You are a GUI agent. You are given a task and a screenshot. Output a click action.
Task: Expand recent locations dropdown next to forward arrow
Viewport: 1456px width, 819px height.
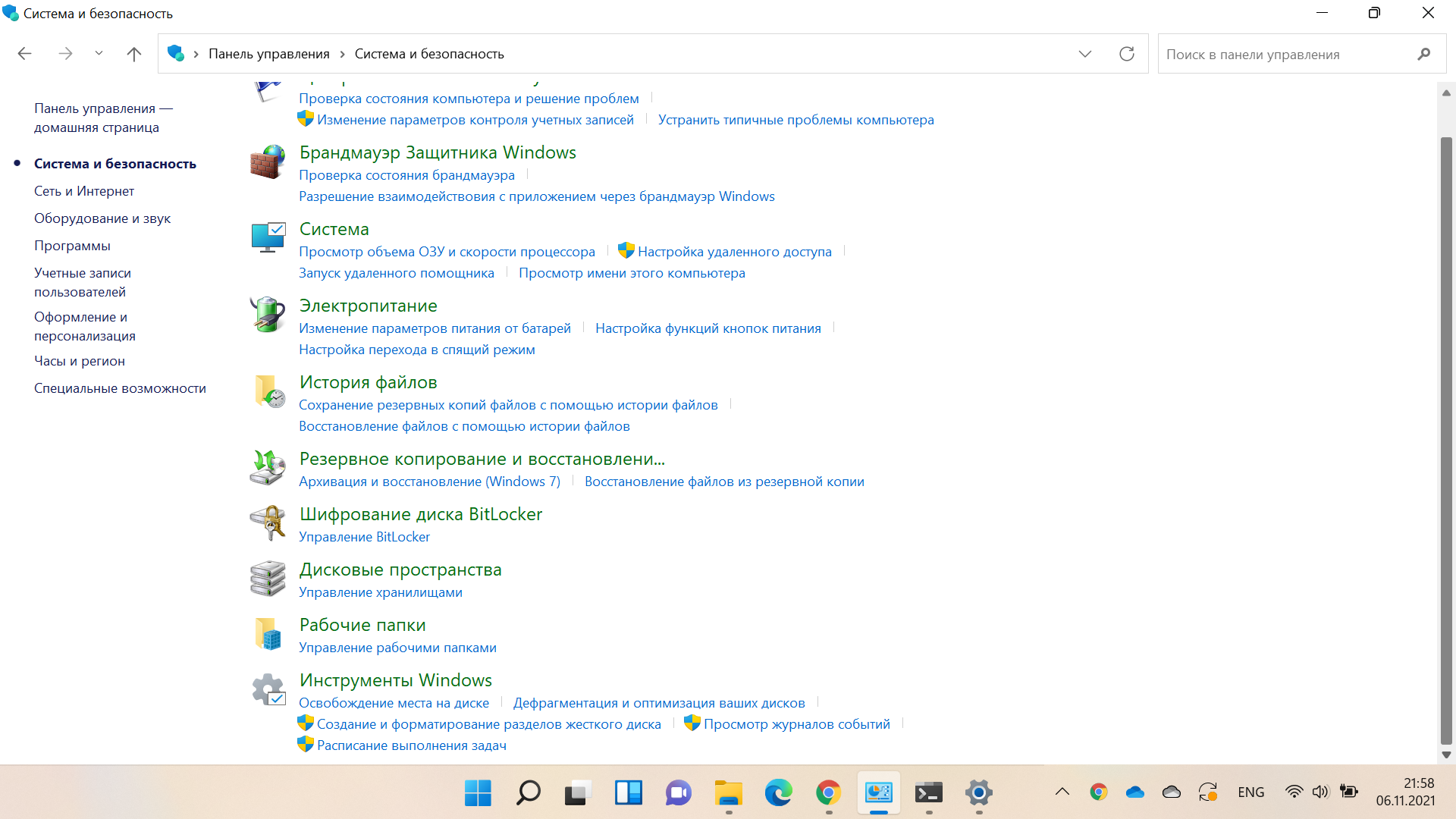[99, 54]
